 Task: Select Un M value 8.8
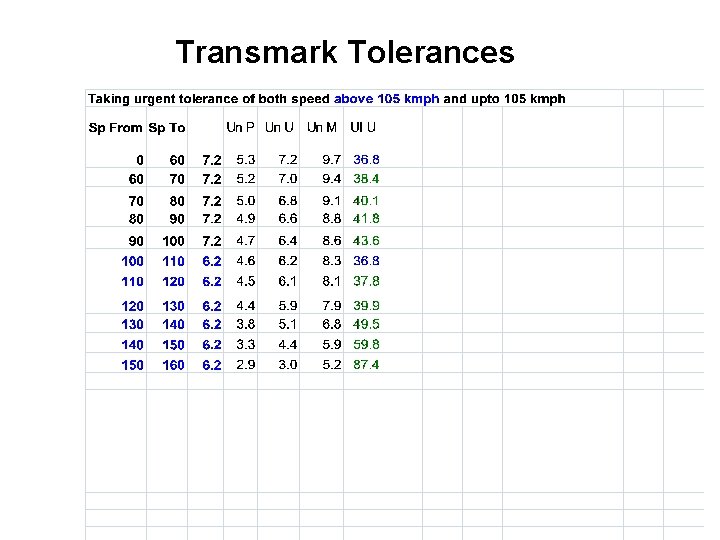(x=332, y=219)
